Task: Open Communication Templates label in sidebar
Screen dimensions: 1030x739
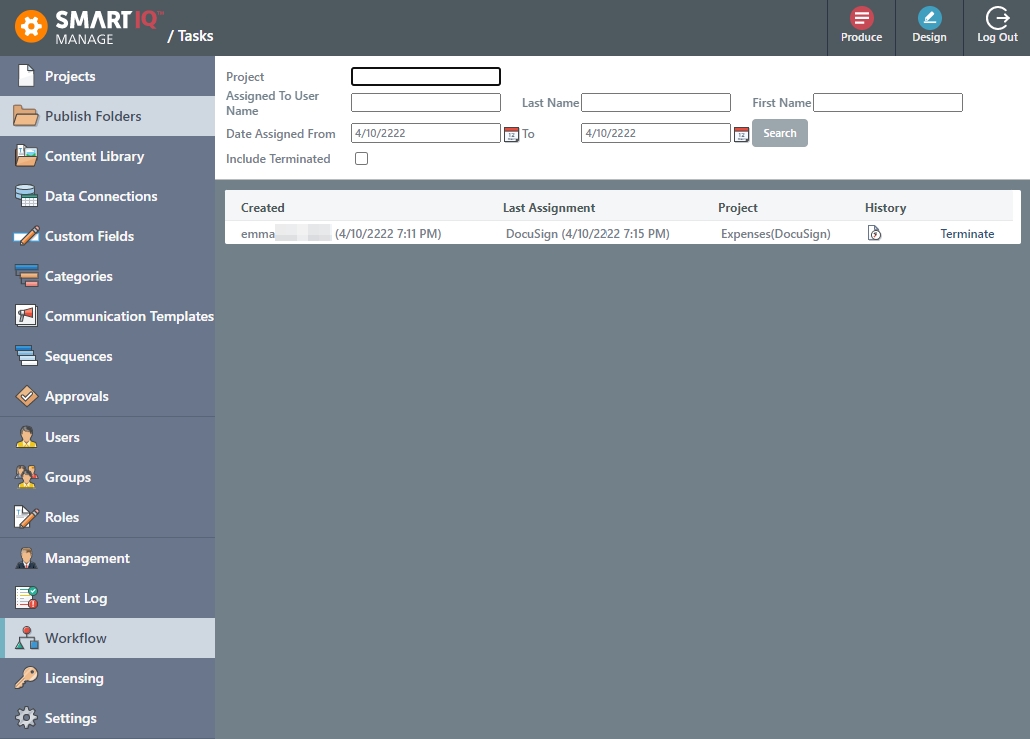Action: point(129,316)
